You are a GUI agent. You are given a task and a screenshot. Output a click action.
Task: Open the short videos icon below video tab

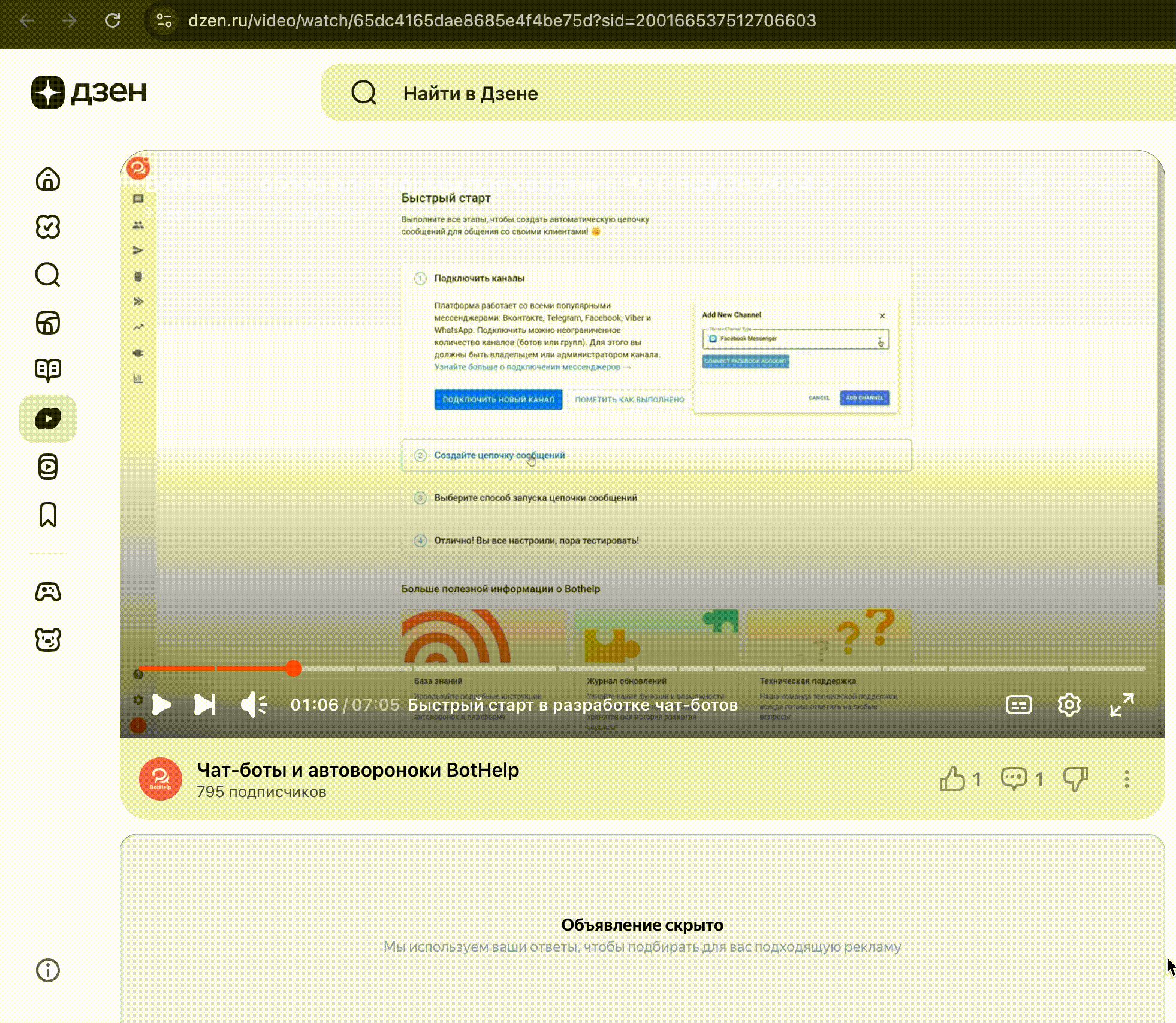(x=48, y=467)
